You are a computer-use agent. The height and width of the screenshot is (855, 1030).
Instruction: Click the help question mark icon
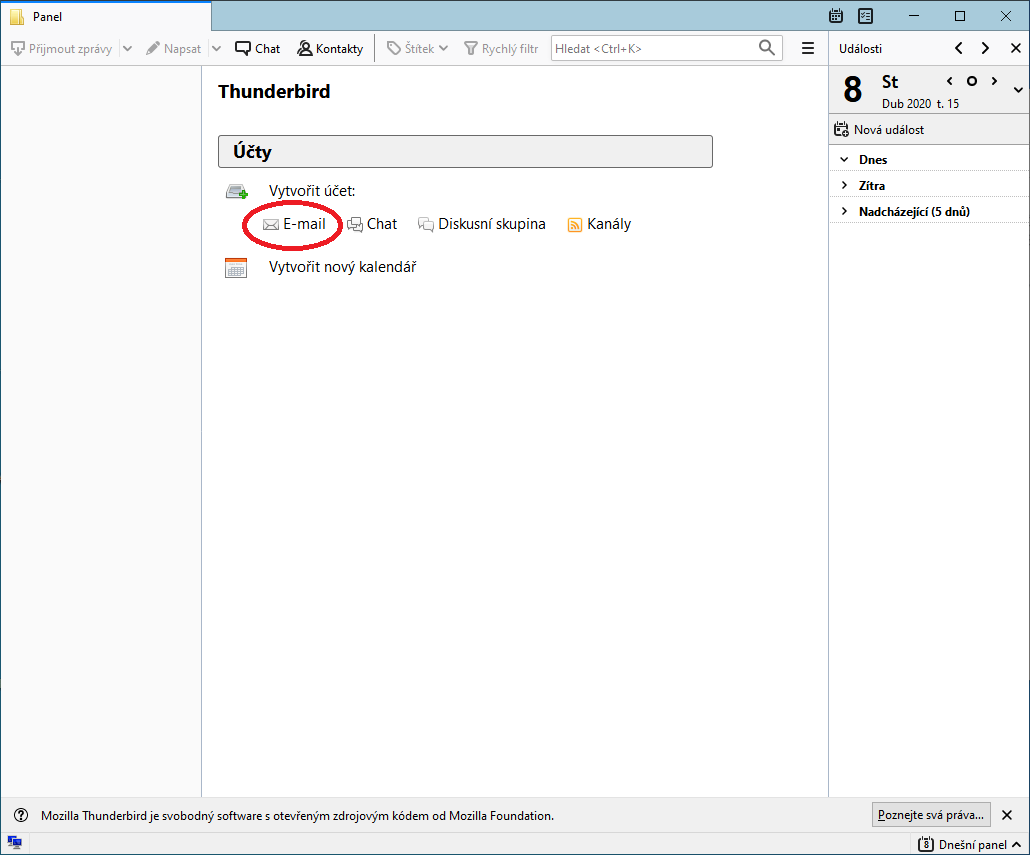pyautogui.click(x=21, y=815)
